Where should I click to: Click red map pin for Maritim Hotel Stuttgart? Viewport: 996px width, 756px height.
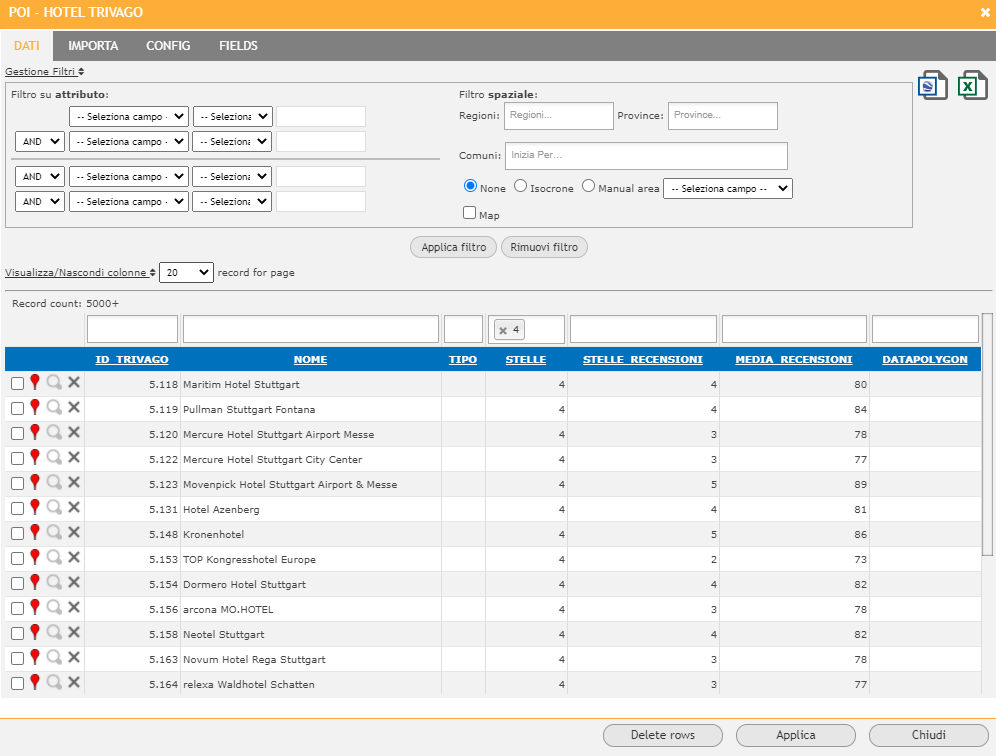[x=35, y=382]
